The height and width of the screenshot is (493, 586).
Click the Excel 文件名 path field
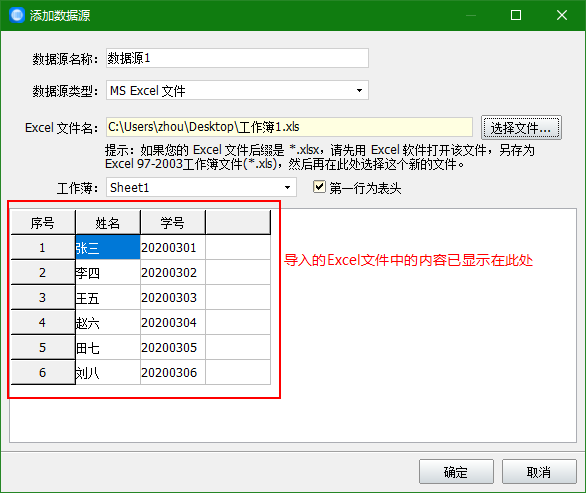coord(289,127)
